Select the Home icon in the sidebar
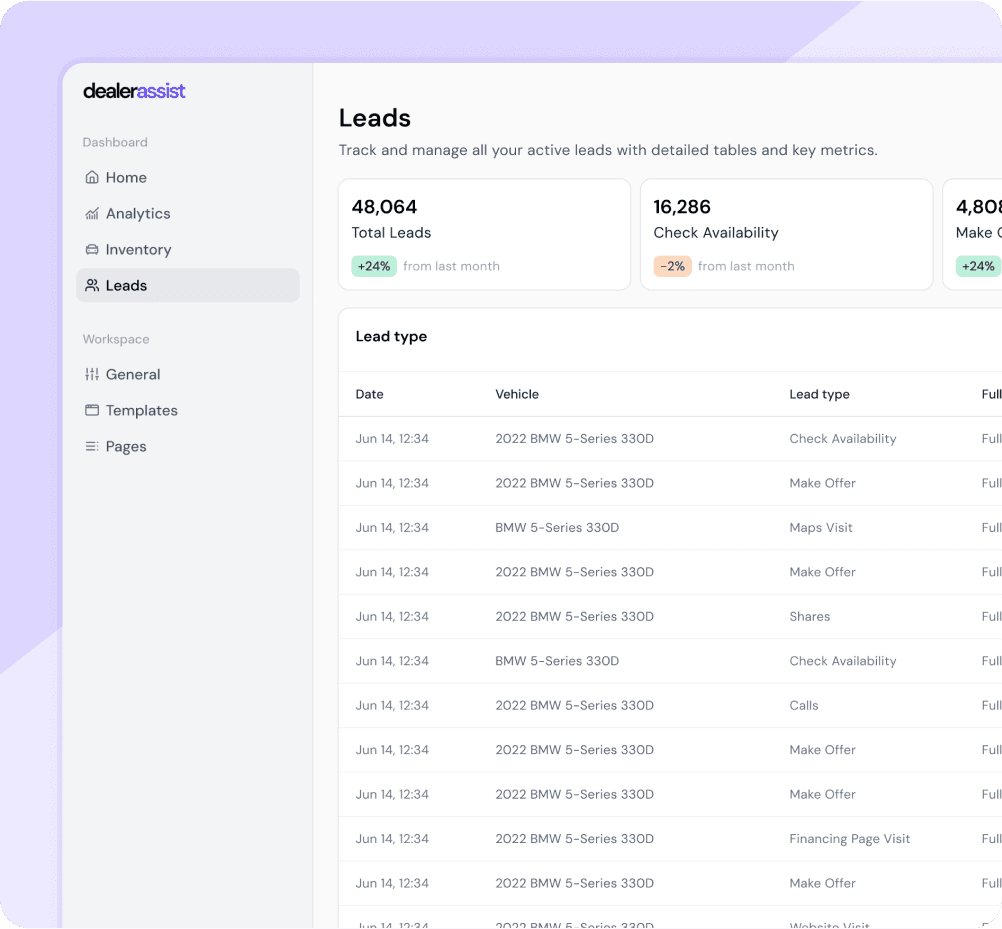Viewport: 1002px width, 929px height. (91, 177)
